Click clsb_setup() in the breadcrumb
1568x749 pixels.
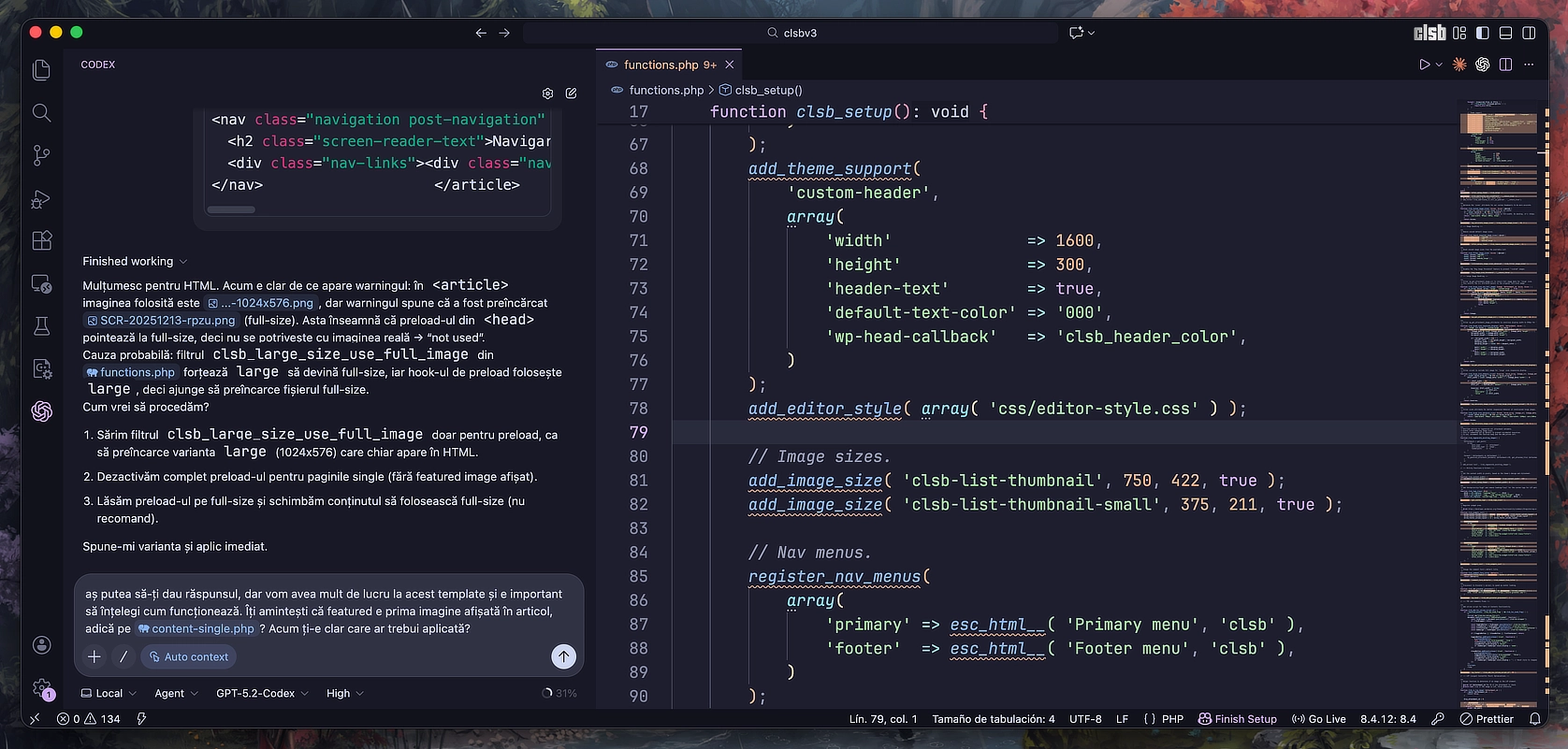point(767,91)
